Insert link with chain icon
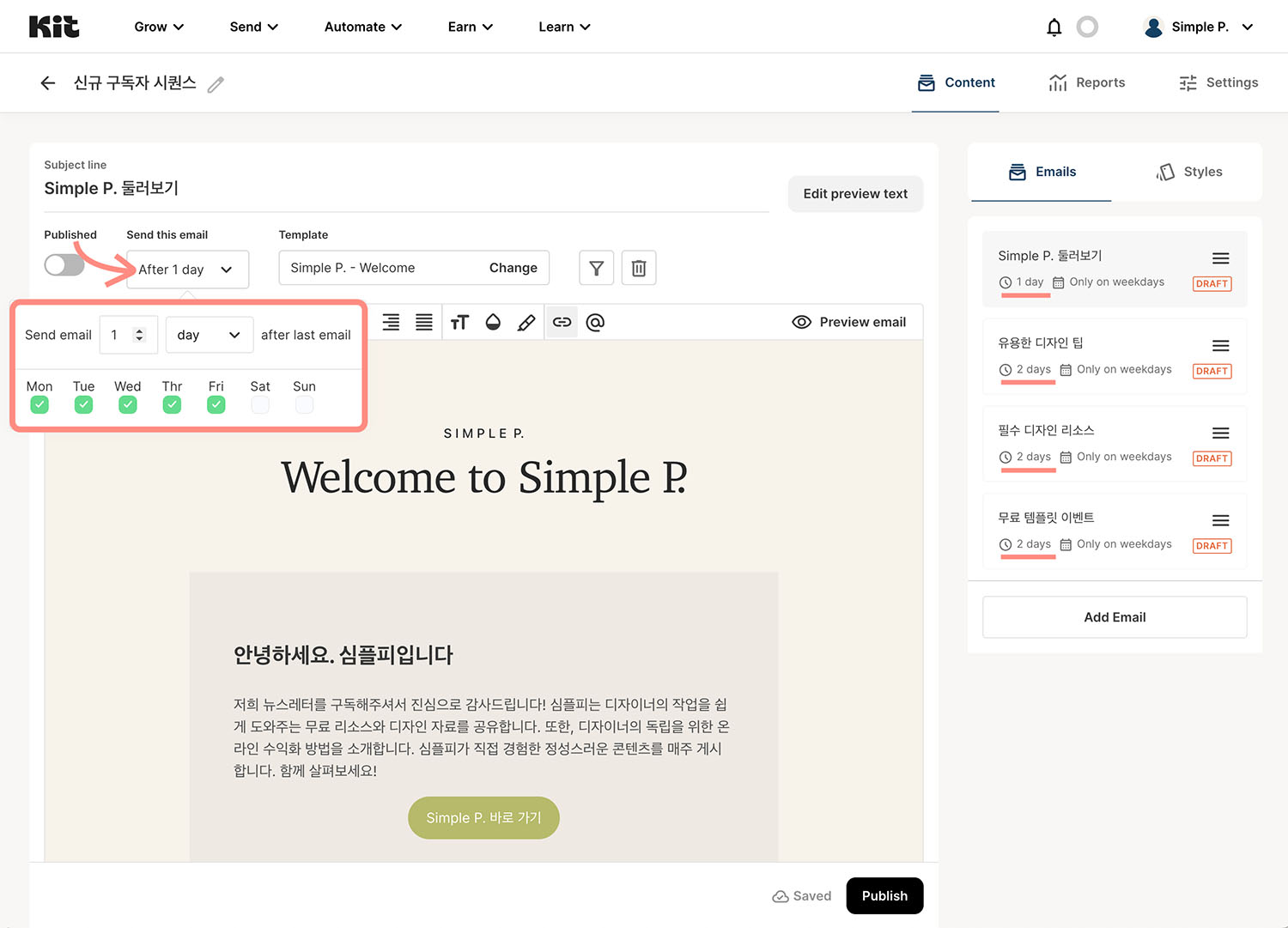 (562, 322)
